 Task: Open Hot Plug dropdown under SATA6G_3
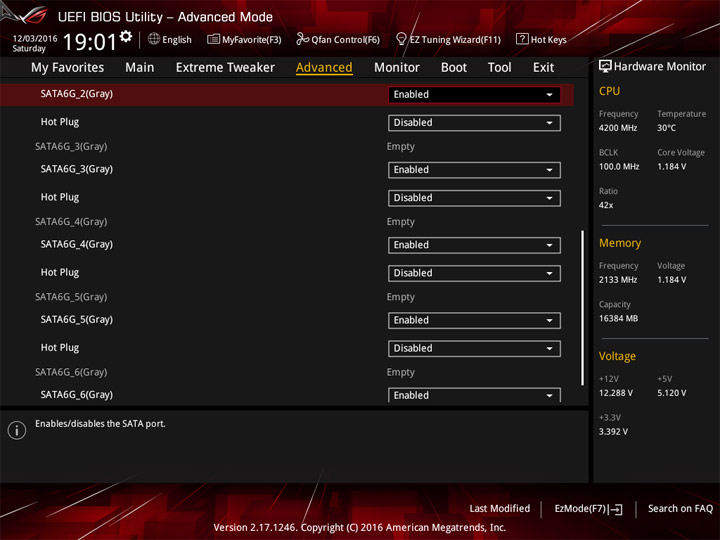[474, 198]
